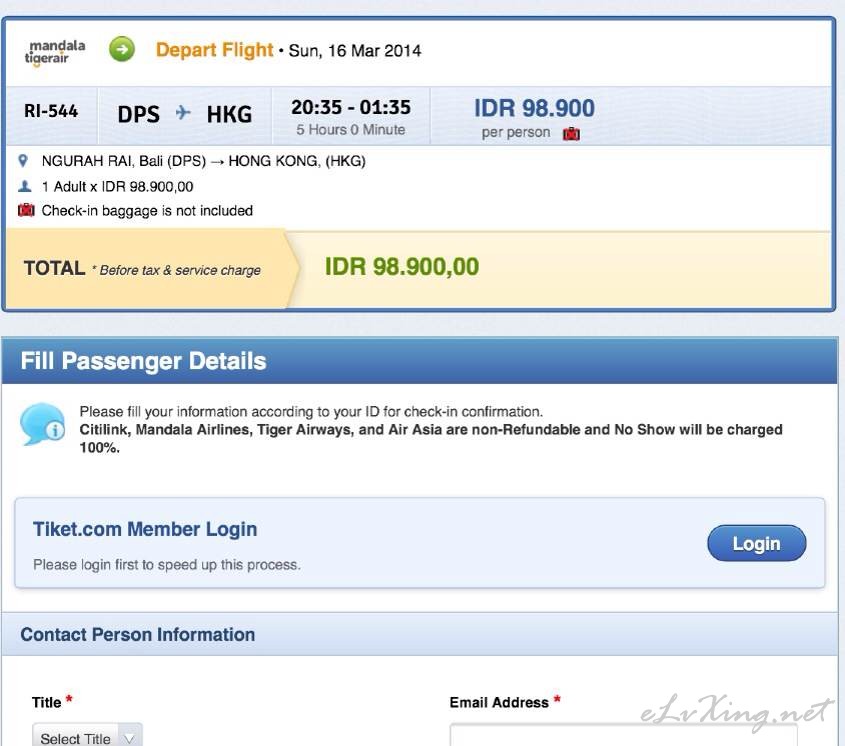Click the Tiket.com Member Login title
845x746 pixels.
[145, 529]
